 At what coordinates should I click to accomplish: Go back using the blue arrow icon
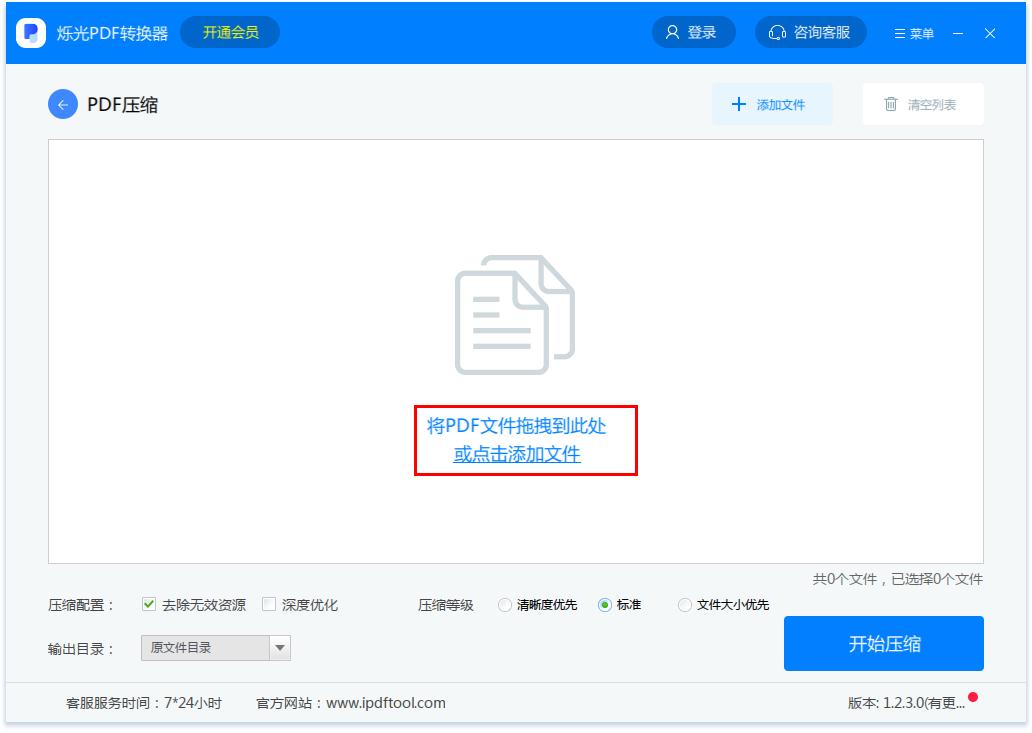(63, 102)
